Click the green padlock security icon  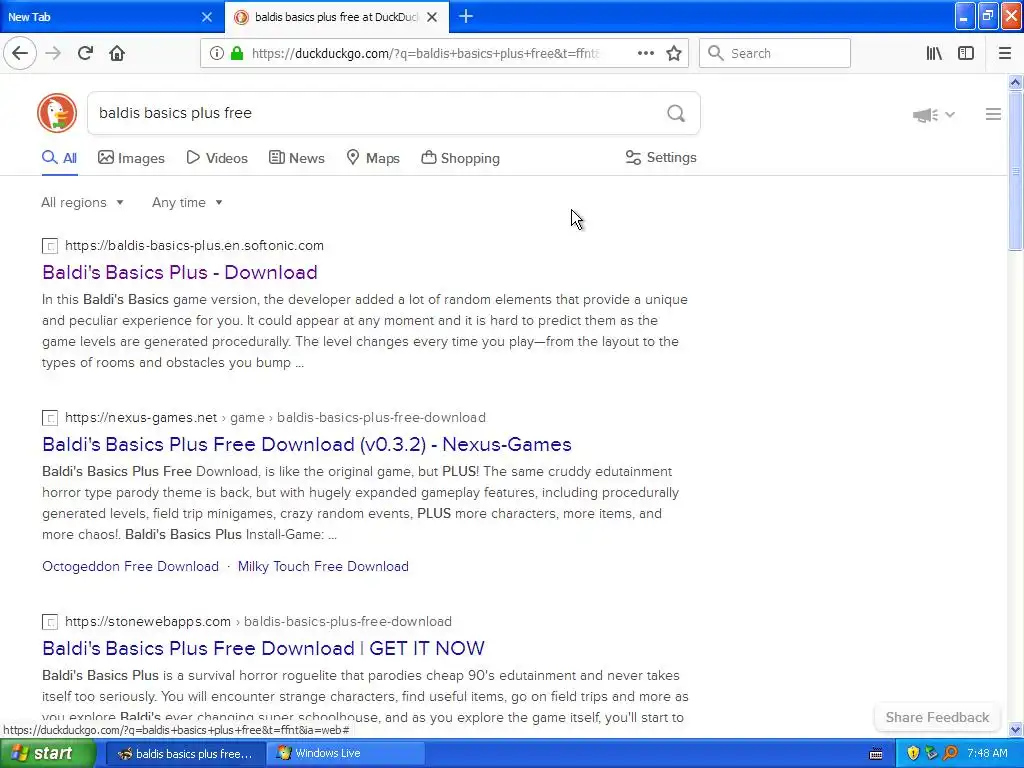[x=237, y=53]
